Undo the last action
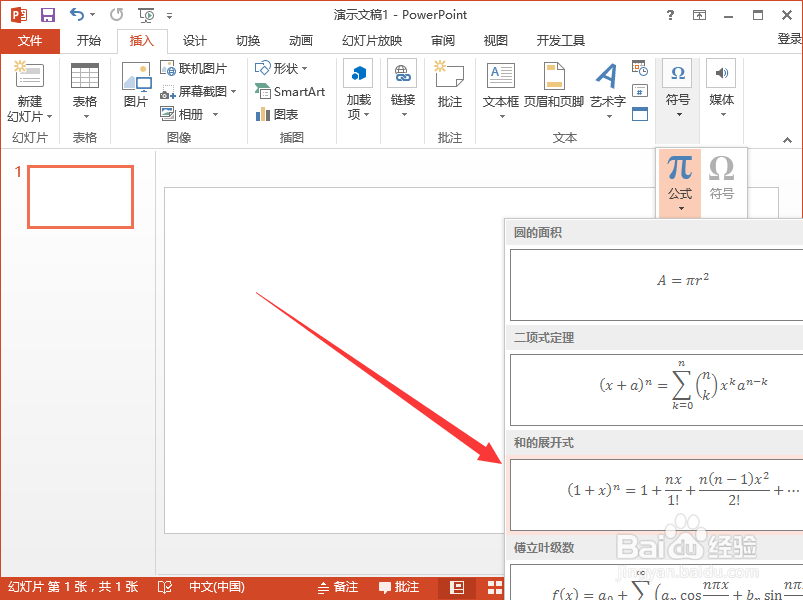Screen dimensions: 803x600 pyautogui.click(x=77, y=15)
